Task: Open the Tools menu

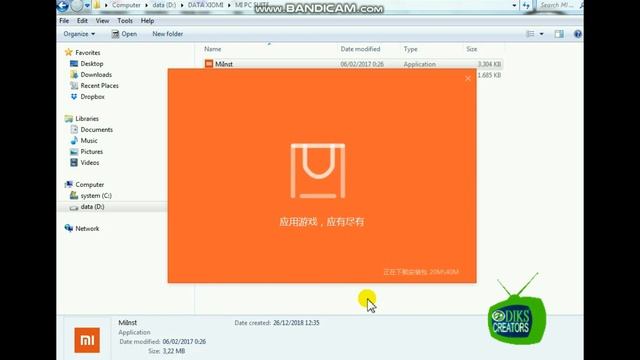Action: (125, 21)
